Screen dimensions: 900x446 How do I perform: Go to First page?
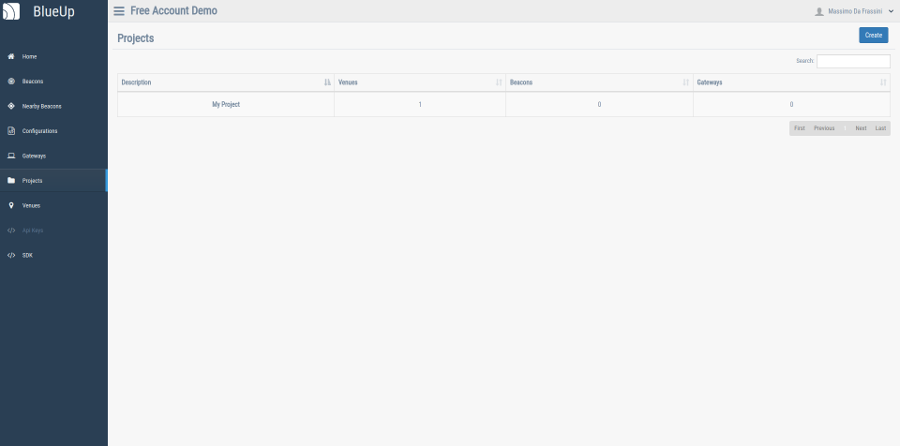tap(799, 128)
